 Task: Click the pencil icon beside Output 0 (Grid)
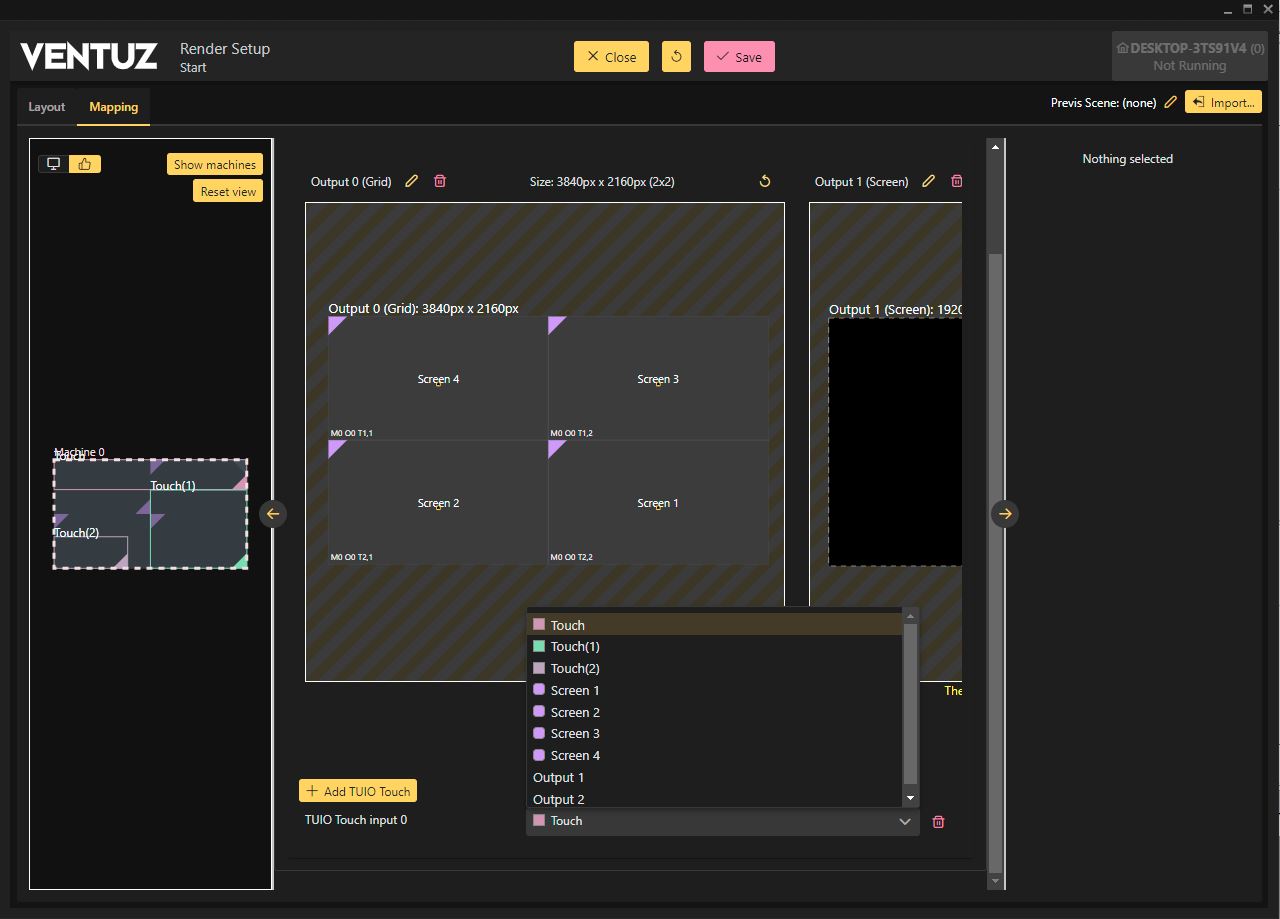411,181
